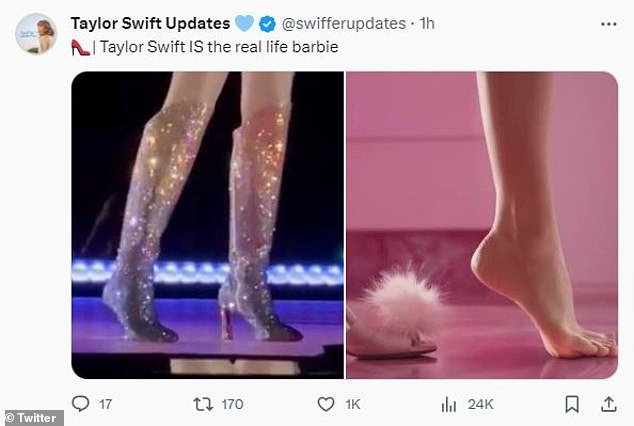The image size is (634, 426).
Task: Click the 17 replies count
Action: pyautogui.click(x=106, y=404)
